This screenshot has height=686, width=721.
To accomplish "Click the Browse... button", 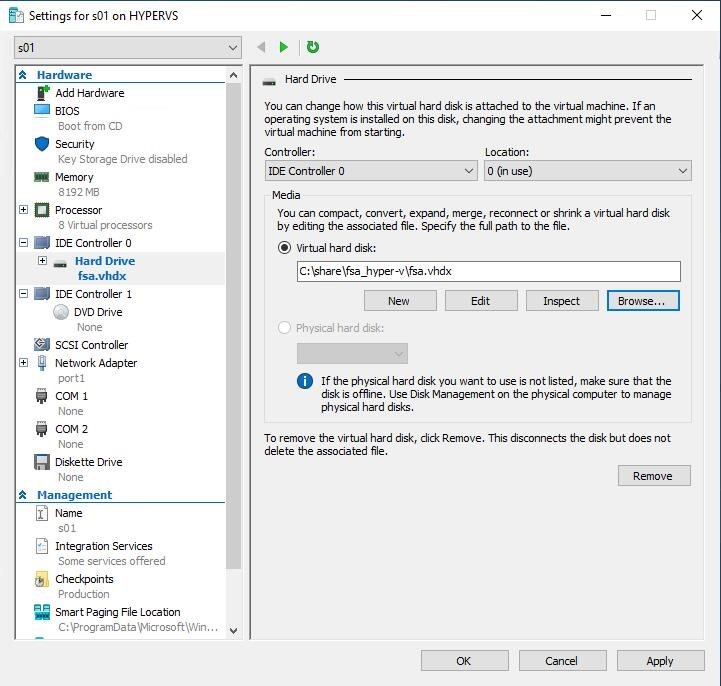I will click(643, 301).
